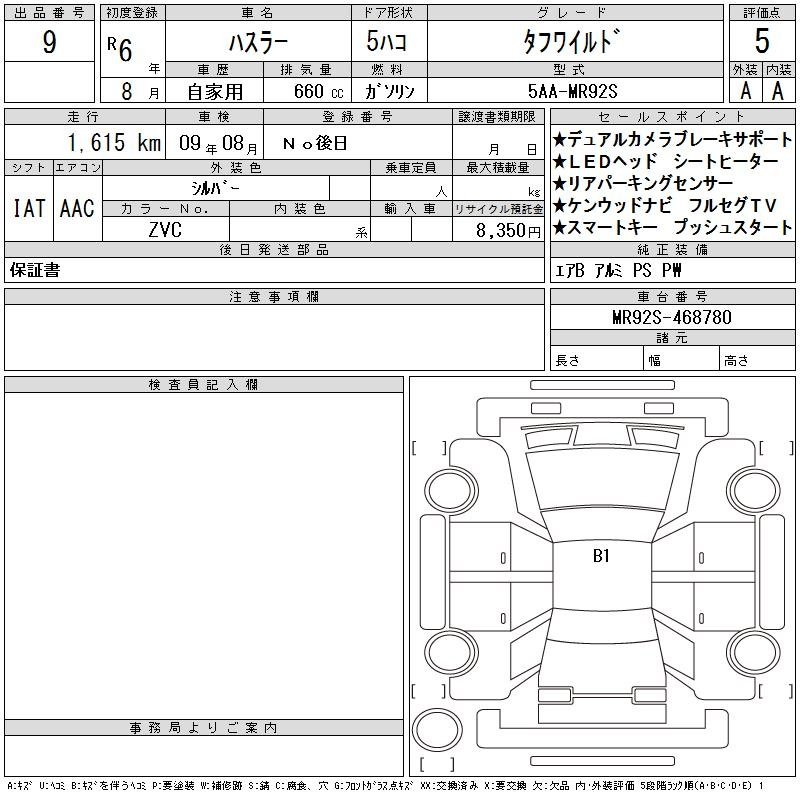Click the grade name タフワイルド
This screenshot has width=800, height=800.
tap(572, 41)
